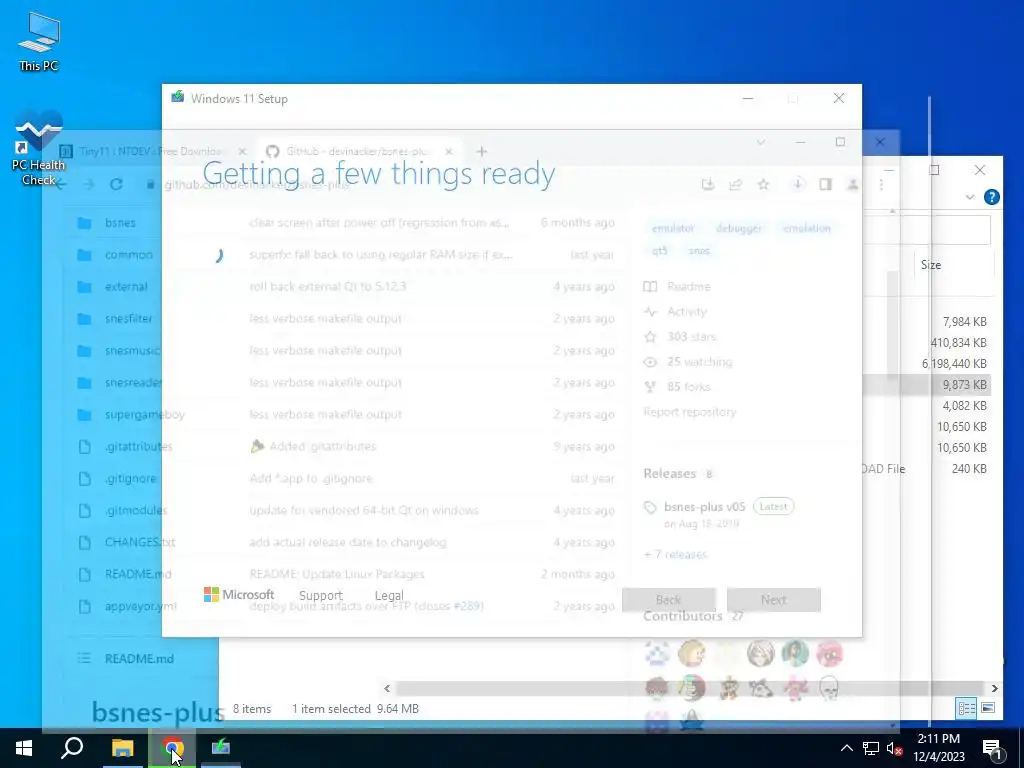Click the README.md outline heading
The height and width of the screenshot is (768, 1024).
[139, 658]
